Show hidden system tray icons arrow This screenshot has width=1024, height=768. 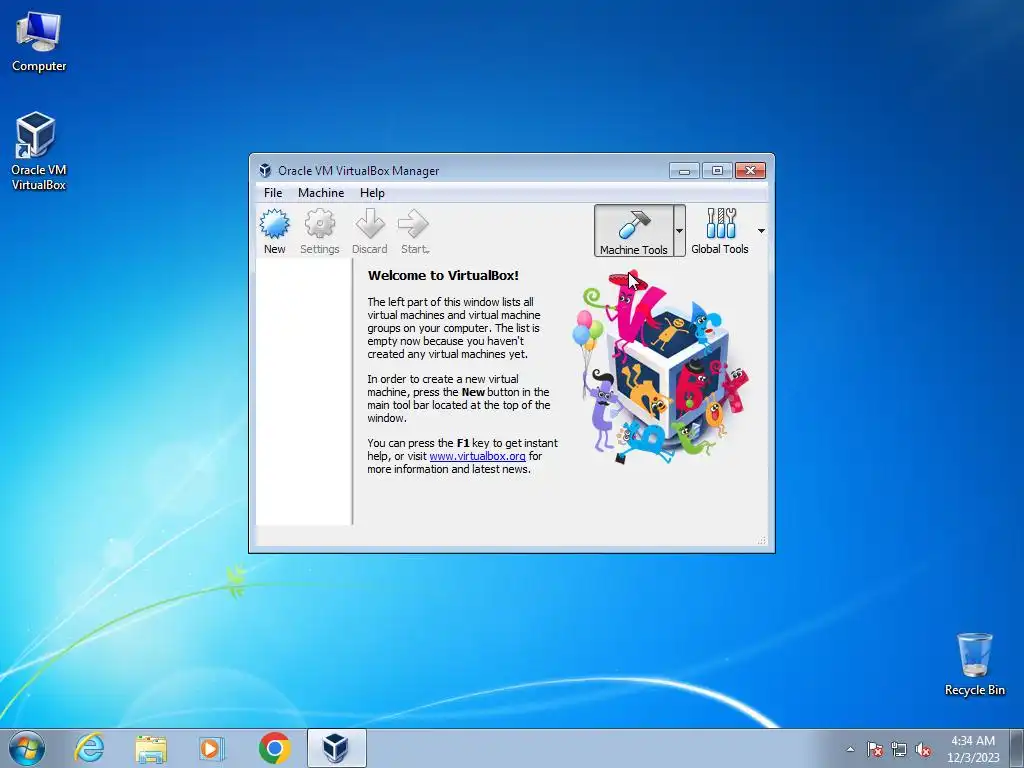click(x=850, y=749)
